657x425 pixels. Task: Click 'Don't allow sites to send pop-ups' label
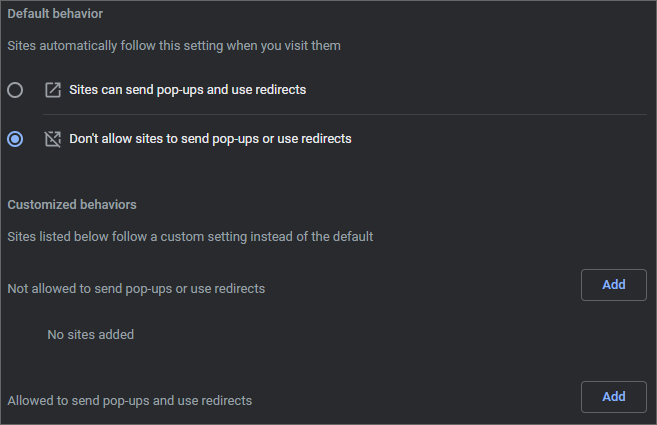tap(210, 139)
